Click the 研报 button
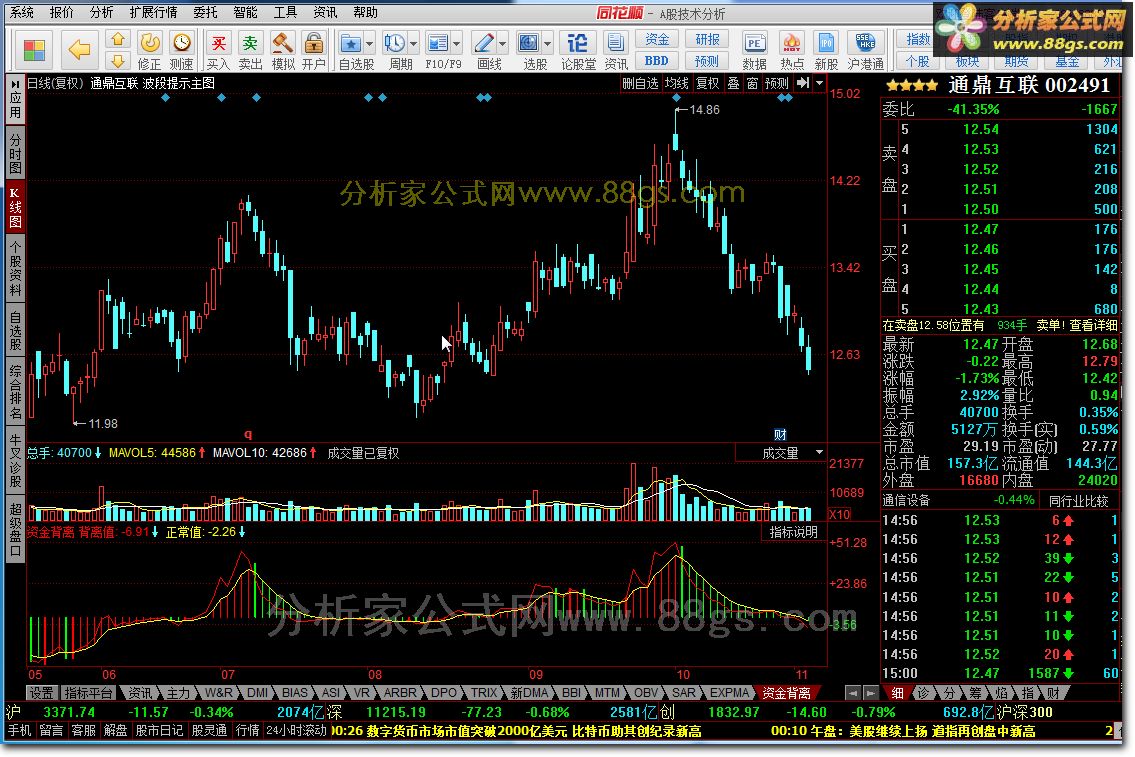This screenshot has width=1135, height=757. (707, 39)
